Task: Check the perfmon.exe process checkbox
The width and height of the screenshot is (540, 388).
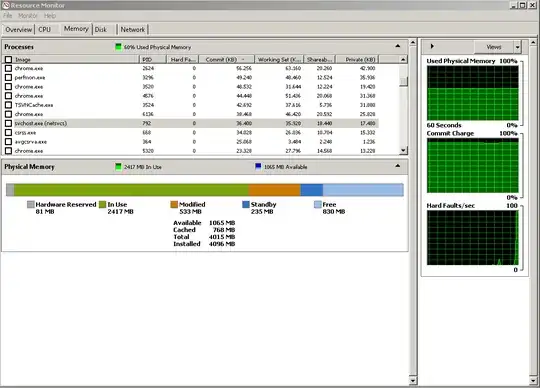Action: pos(9,77)
